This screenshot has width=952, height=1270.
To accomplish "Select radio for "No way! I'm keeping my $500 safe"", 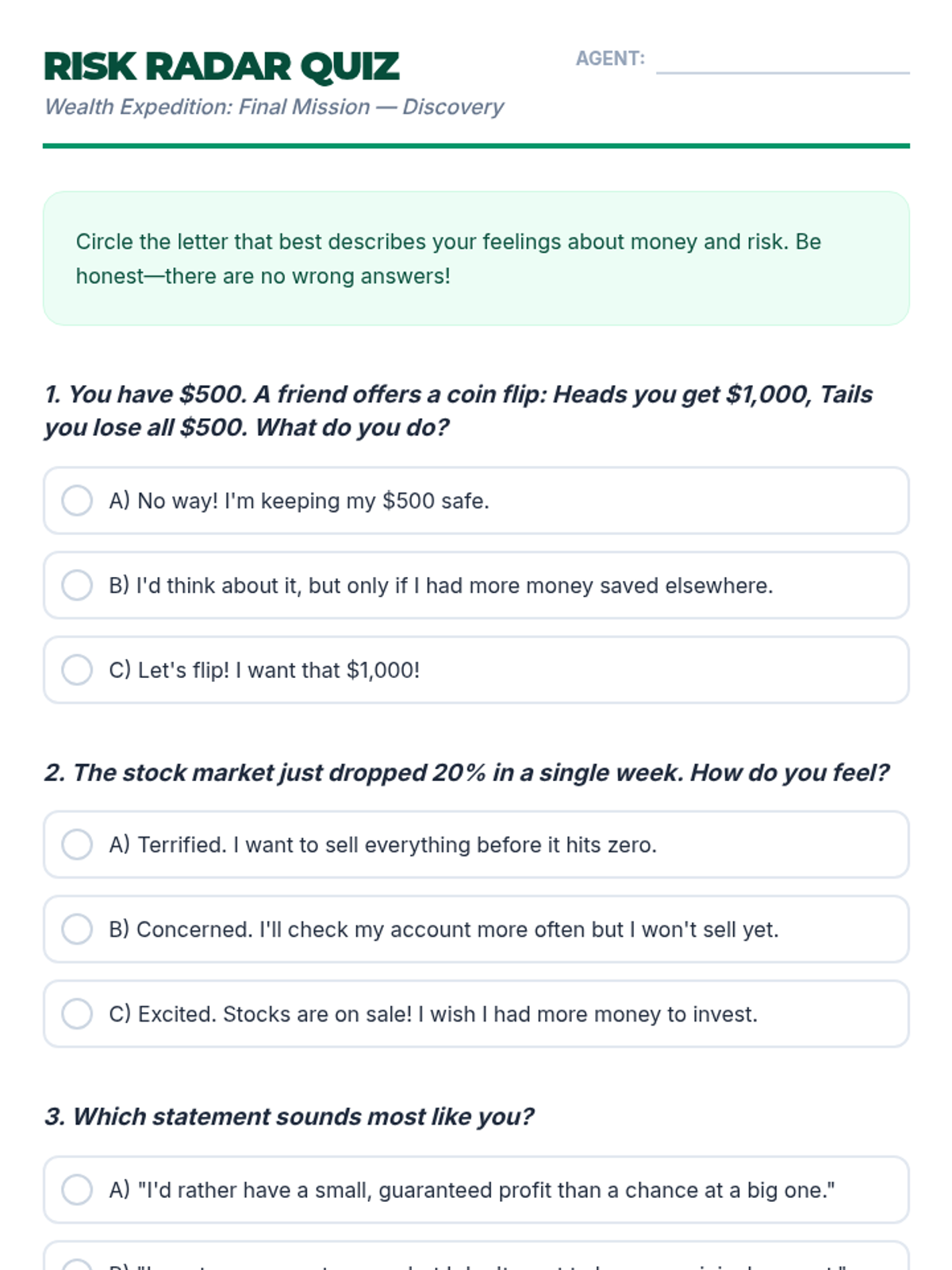I will [77, 501].
